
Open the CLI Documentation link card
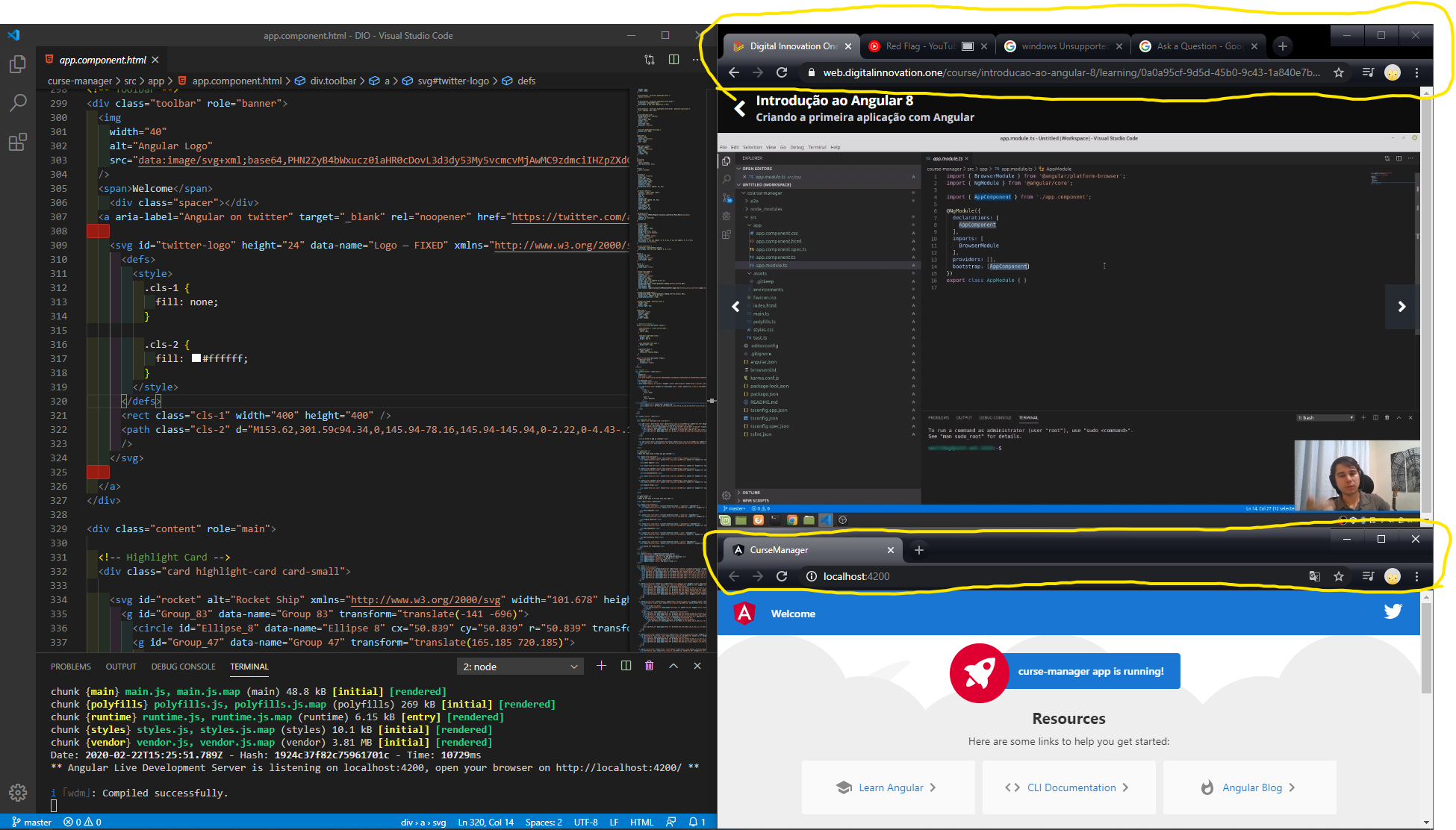coord(1068,787)
